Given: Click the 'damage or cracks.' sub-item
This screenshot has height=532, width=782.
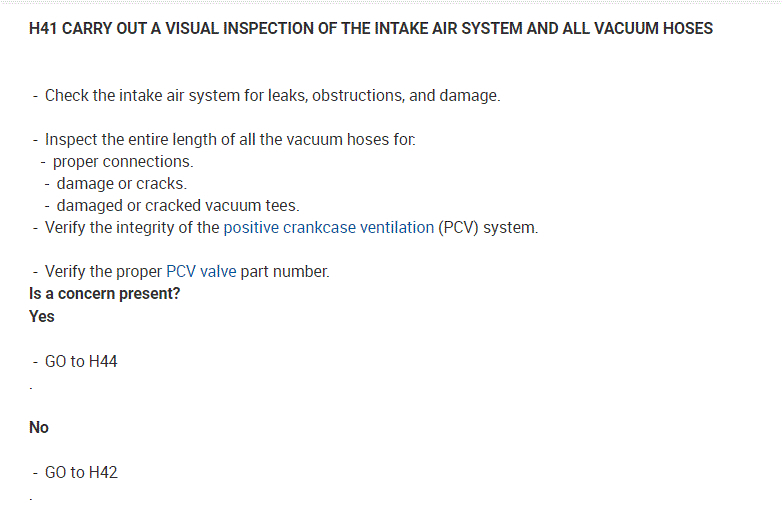Looking at the screenshot, I should click(x=121, y=184).
